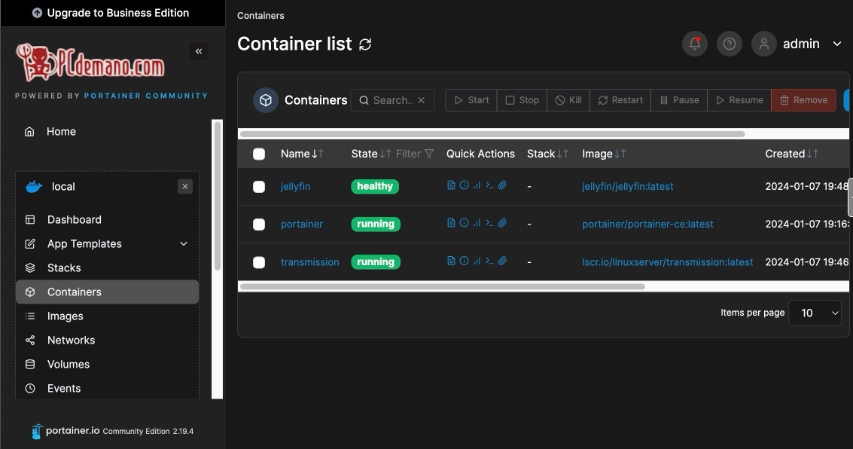Viewport: 853px width, 449px height.
Task: Attach to the transmission container console
Action: [502, 261]
